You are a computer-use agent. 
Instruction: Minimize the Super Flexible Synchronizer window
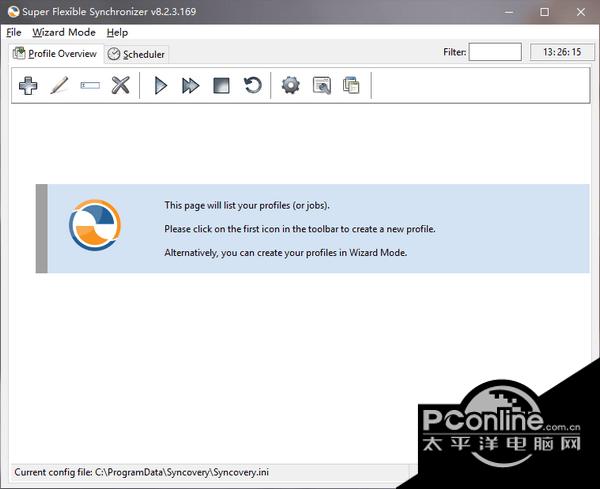click(x=509, y=12)
